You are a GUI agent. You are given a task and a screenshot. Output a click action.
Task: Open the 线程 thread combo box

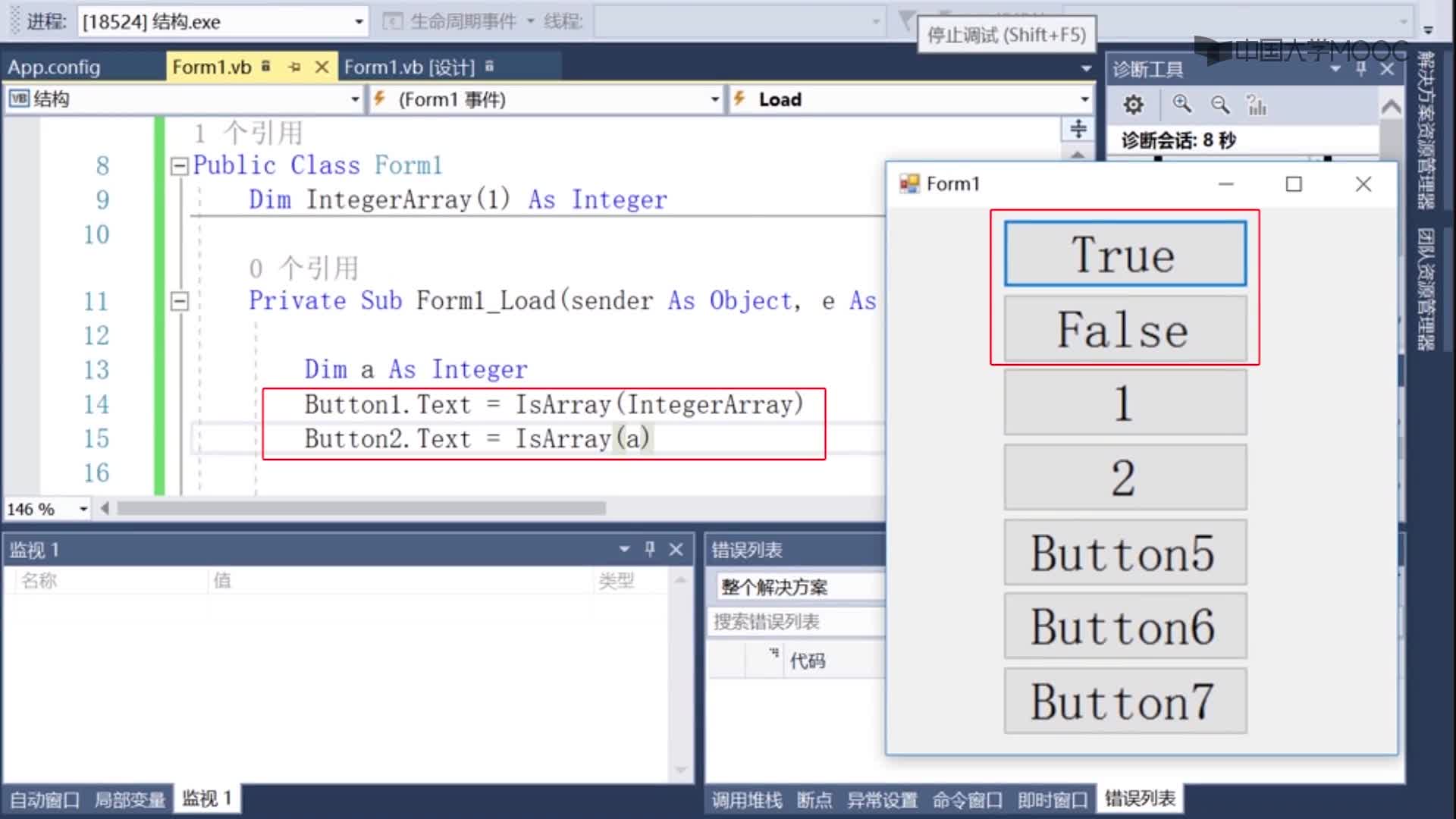pyautogui.click(x=739, y=21)
